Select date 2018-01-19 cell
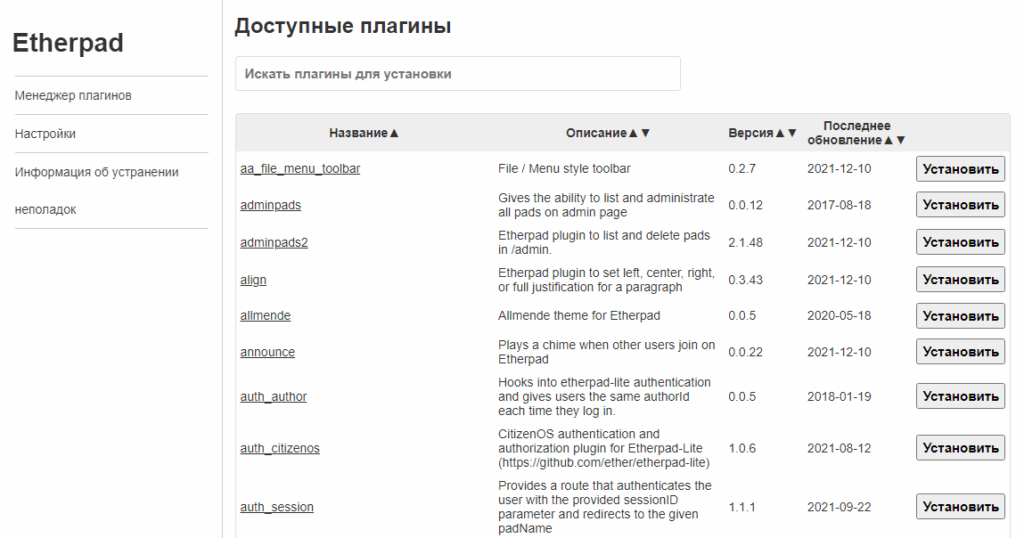This screenshot has height=538, width=1024. pyautogui.click(x=839, y=396)
